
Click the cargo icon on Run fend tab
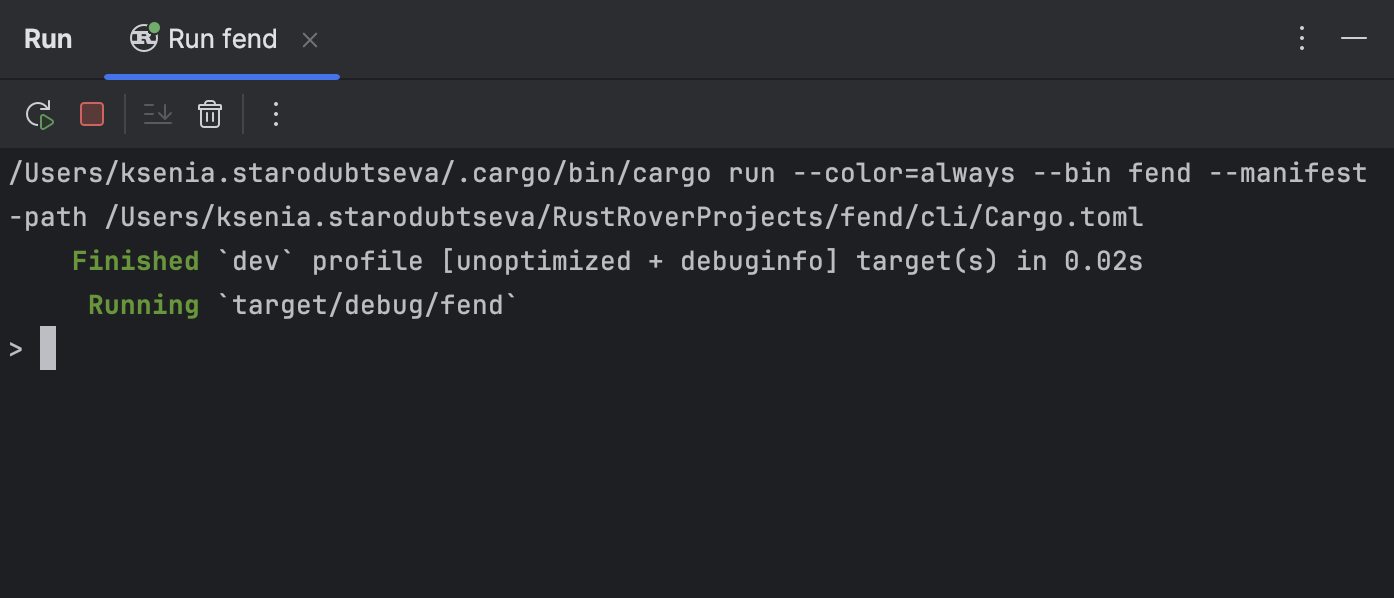(143, 39)
